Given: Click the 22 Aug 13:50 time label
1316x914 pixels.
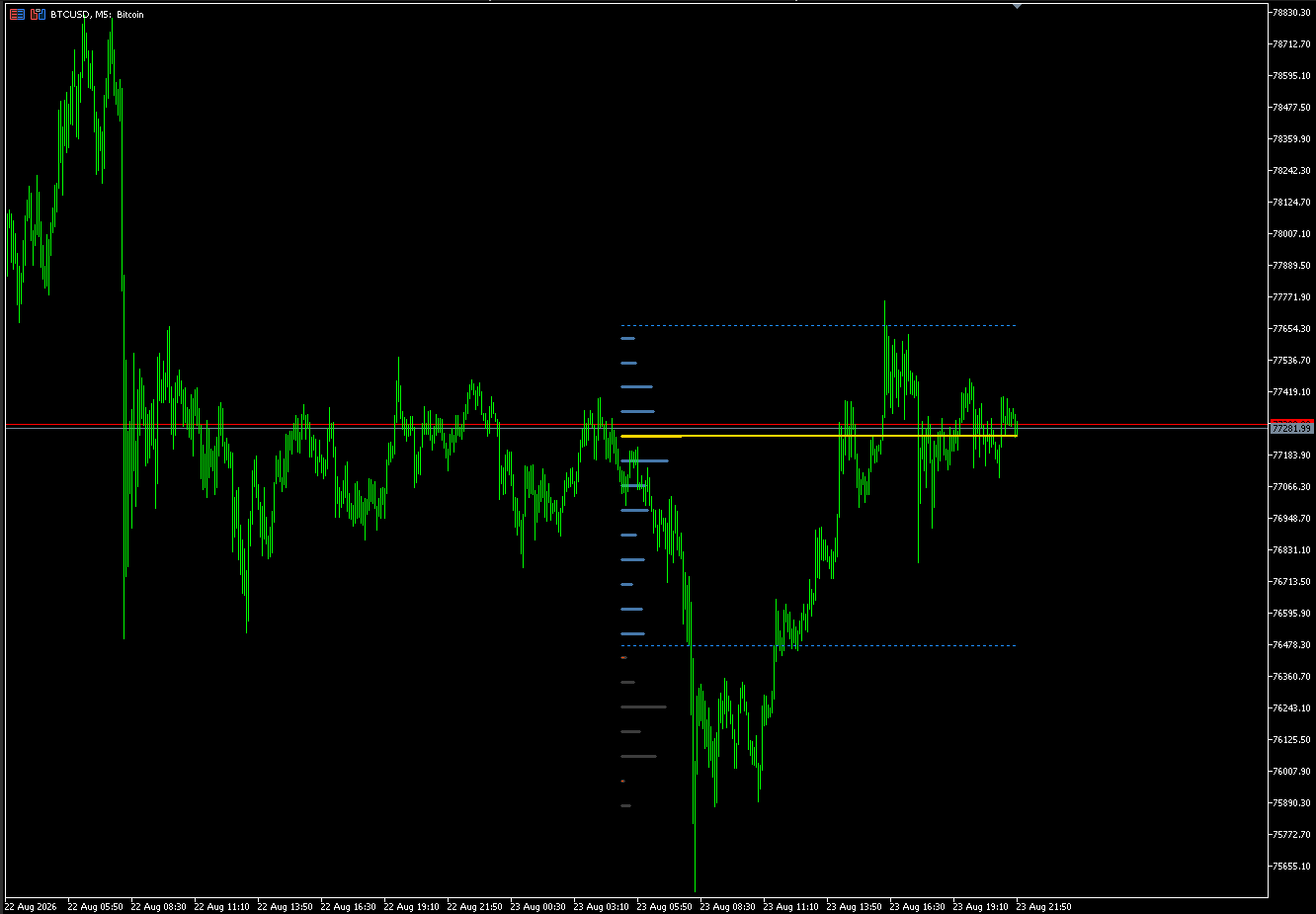Looking at the screenshot, I should click(285, 906).
